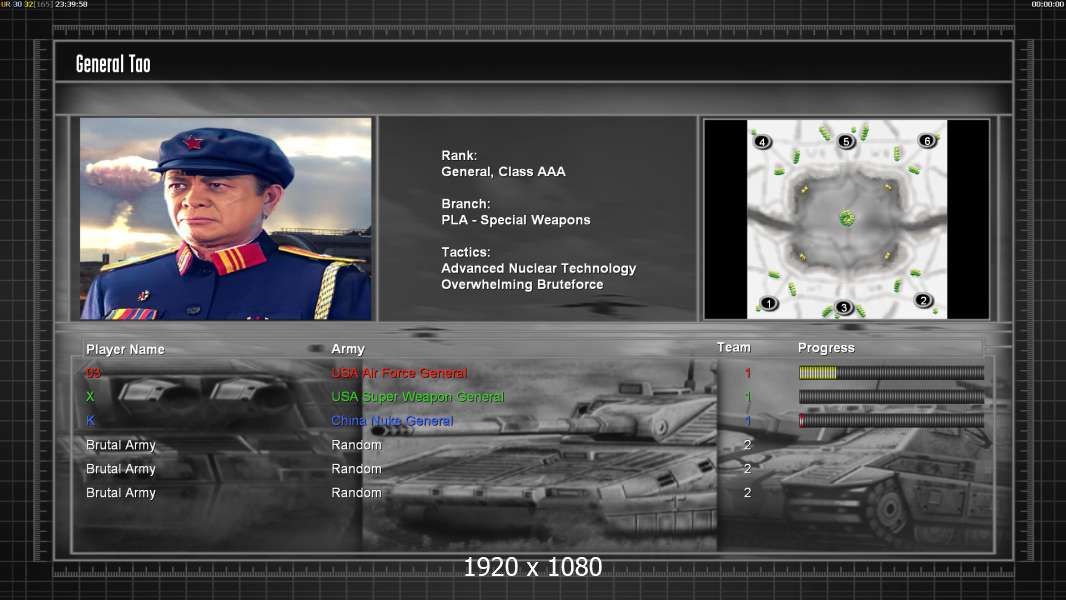1066x600 pixels.
Task: Click start position marker 5 on the minimap
Action: coord(846,141)
